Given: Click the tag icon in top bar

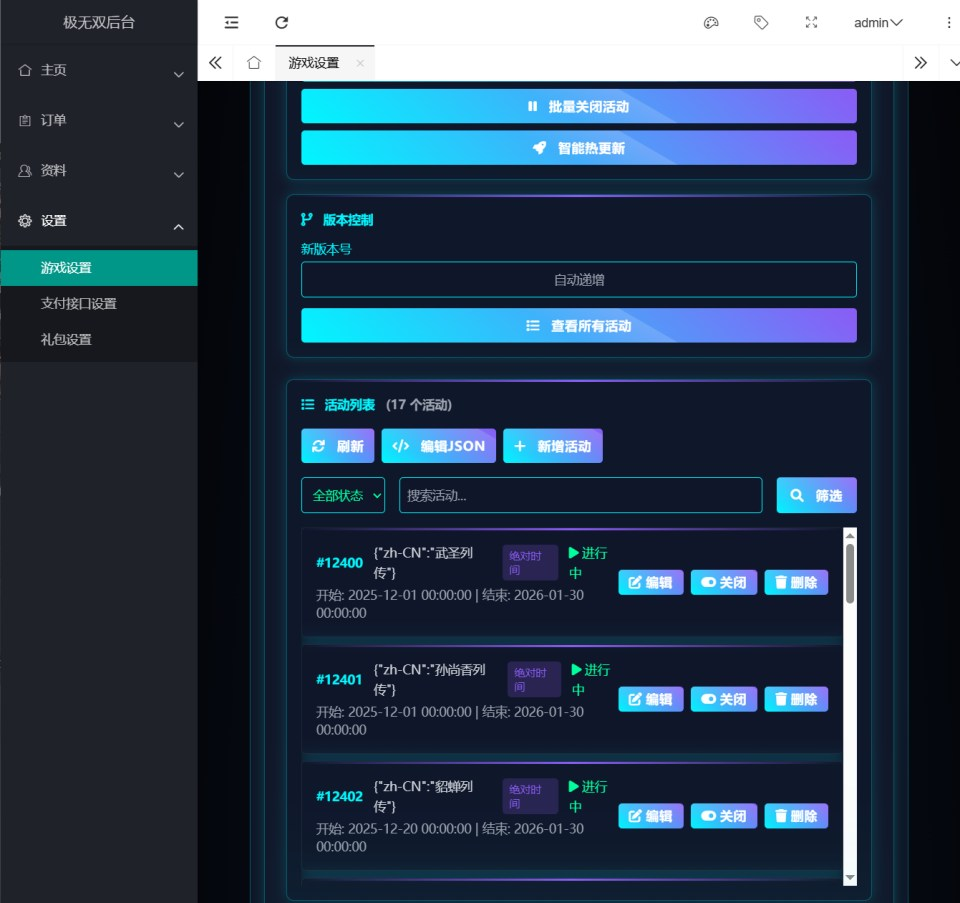Looking at the screenshot, I should [x=761, y=22].
